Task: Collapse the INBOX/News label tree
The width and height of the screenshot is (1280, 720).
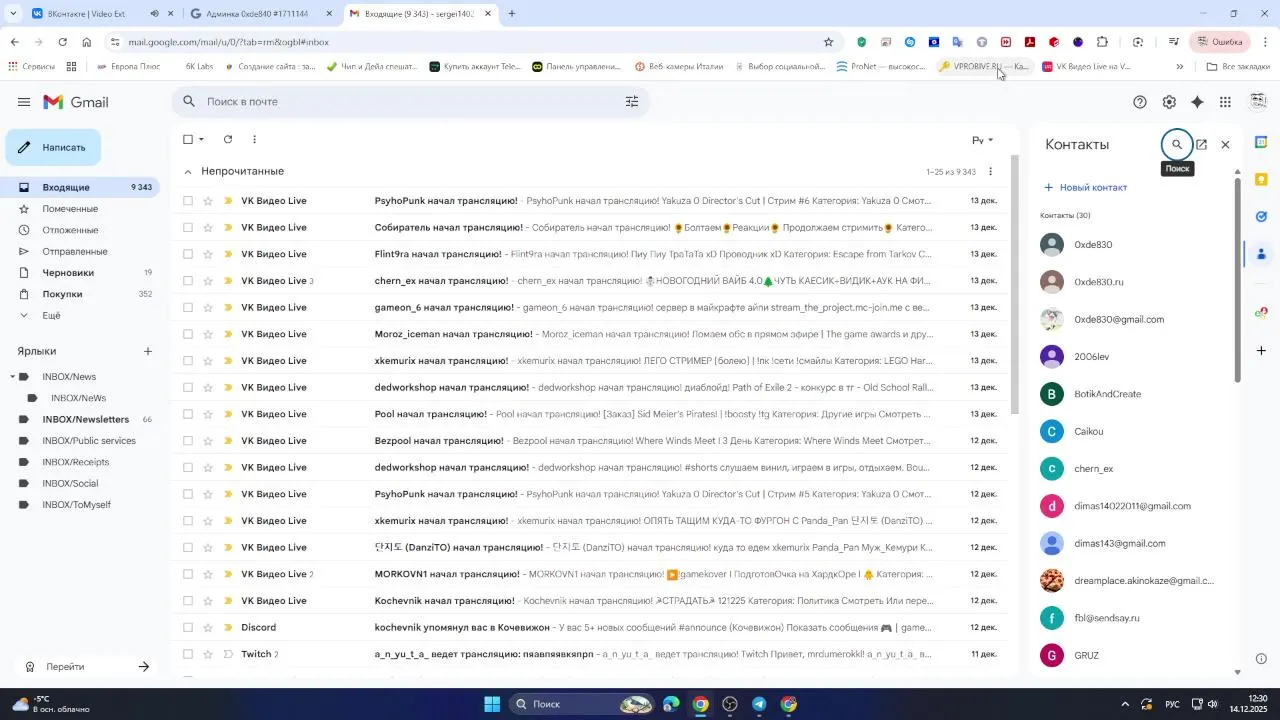Action: click(x=12, y=377)
